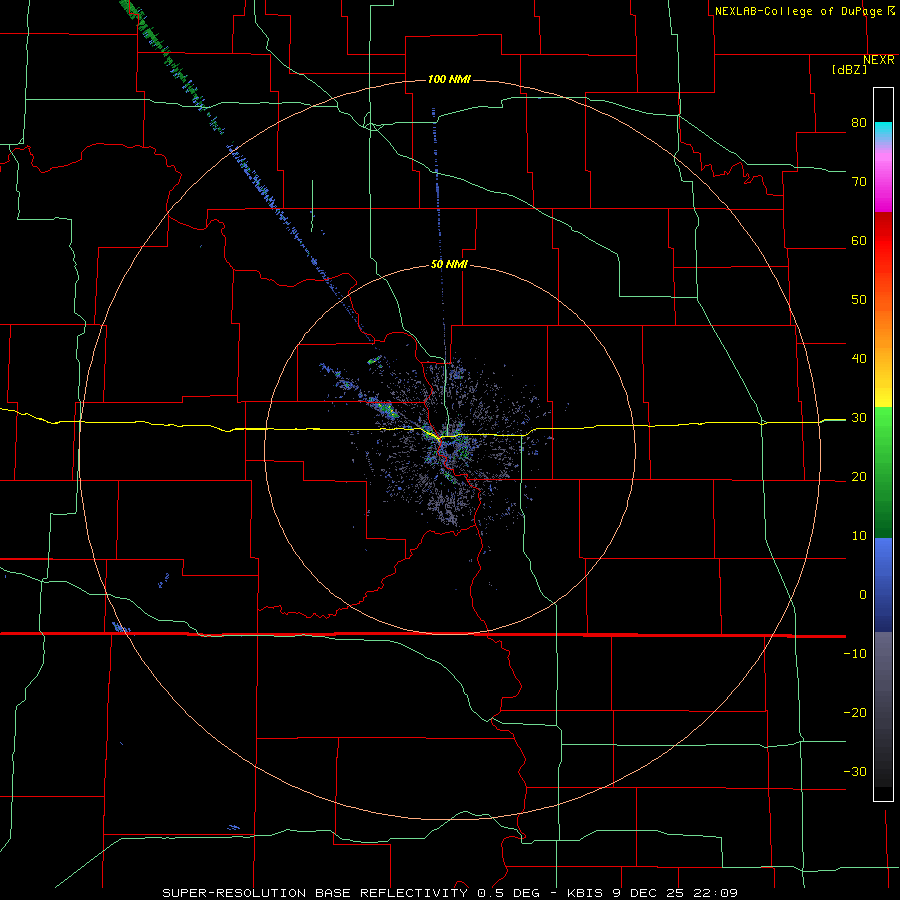Click the 40 dBZ scale value
This screenshot has height=900, width=900.
point(859,359)
